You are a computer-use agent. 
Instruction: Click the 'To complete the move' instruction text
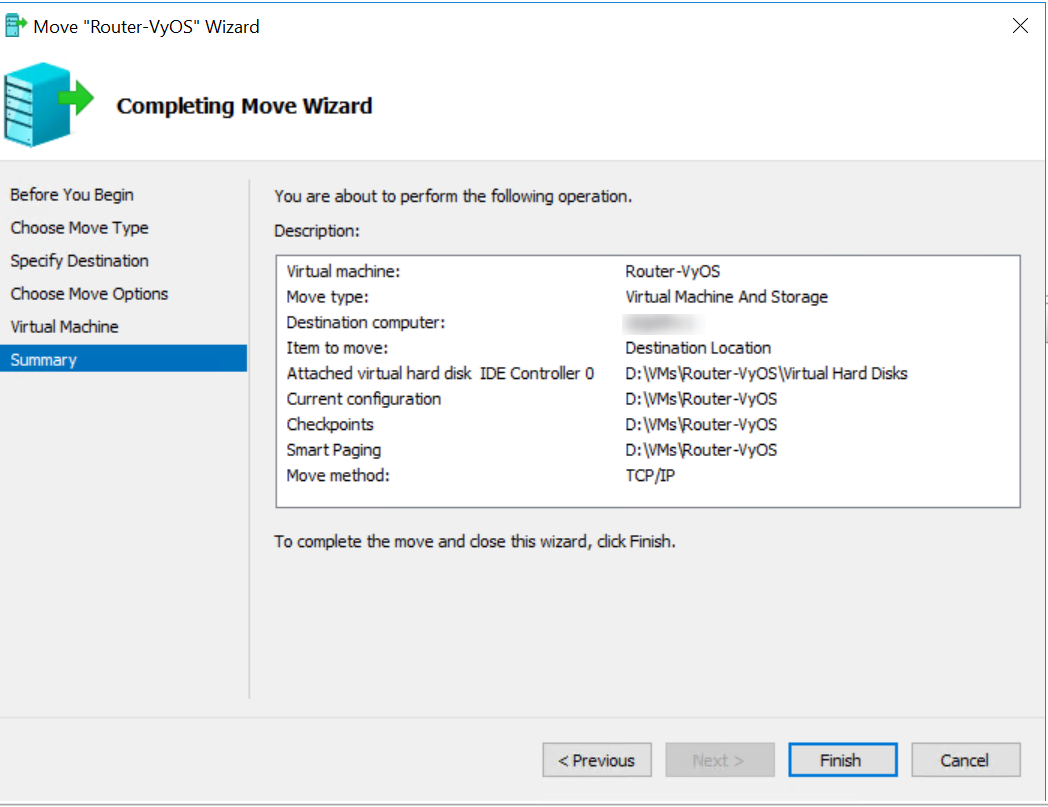[x=475, y=541]
